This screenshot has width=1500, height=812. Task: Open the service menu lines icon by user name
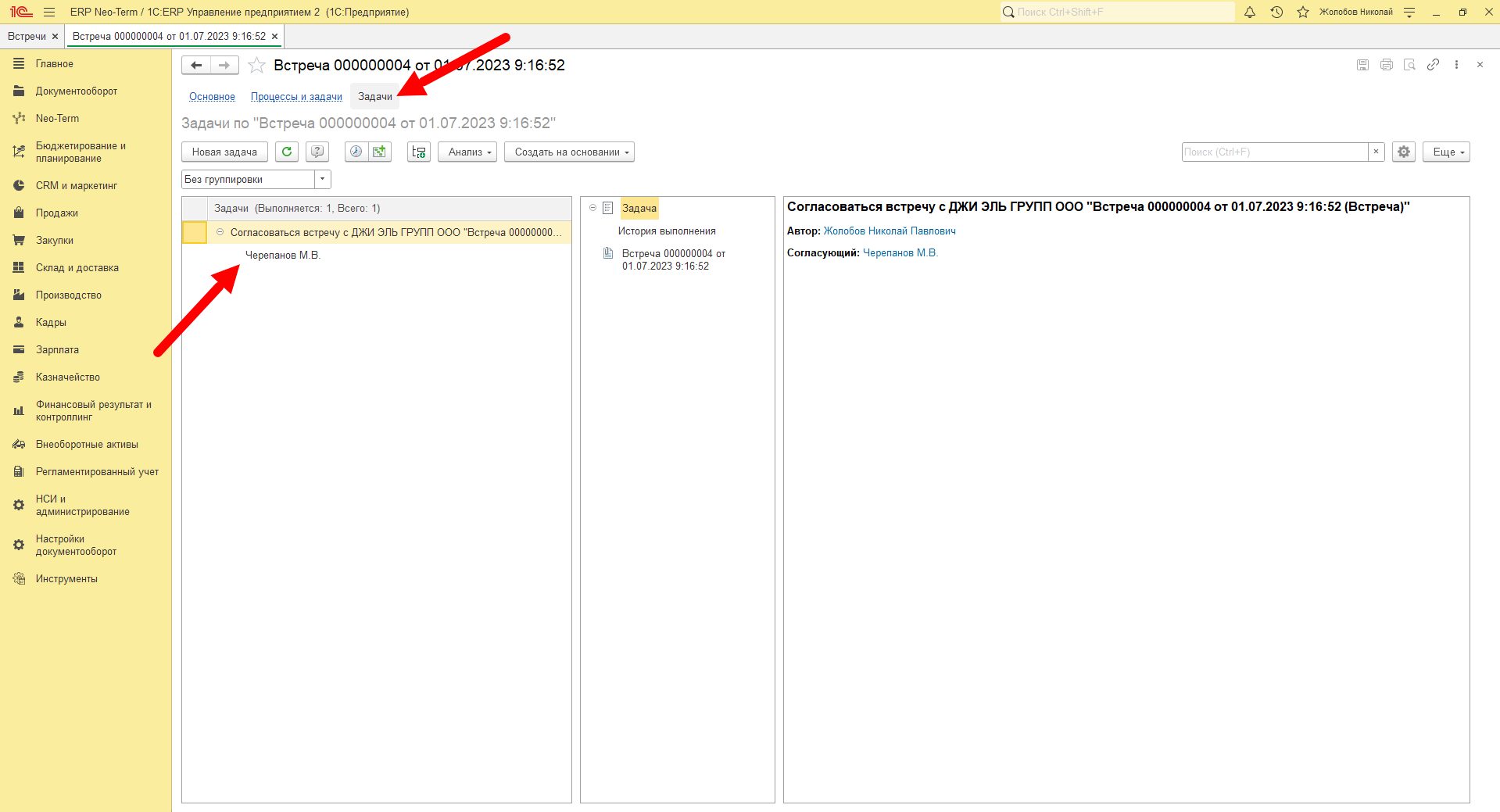1409,12
